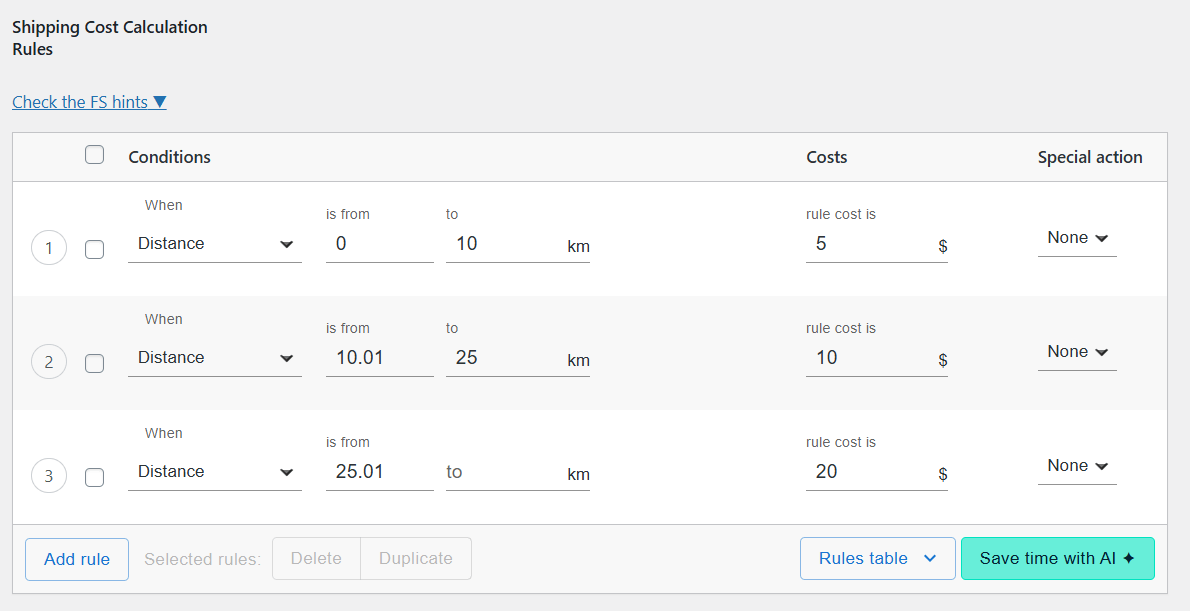Select all rules via header checkbox
Screen dimensions: 1190x611
pos(94,154)
